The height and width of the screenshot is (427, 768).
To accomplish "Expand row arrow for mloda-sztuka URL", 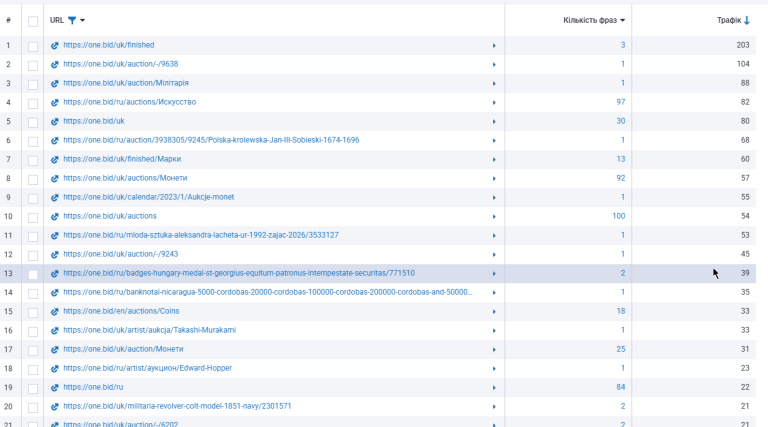I will click(494, 236).
